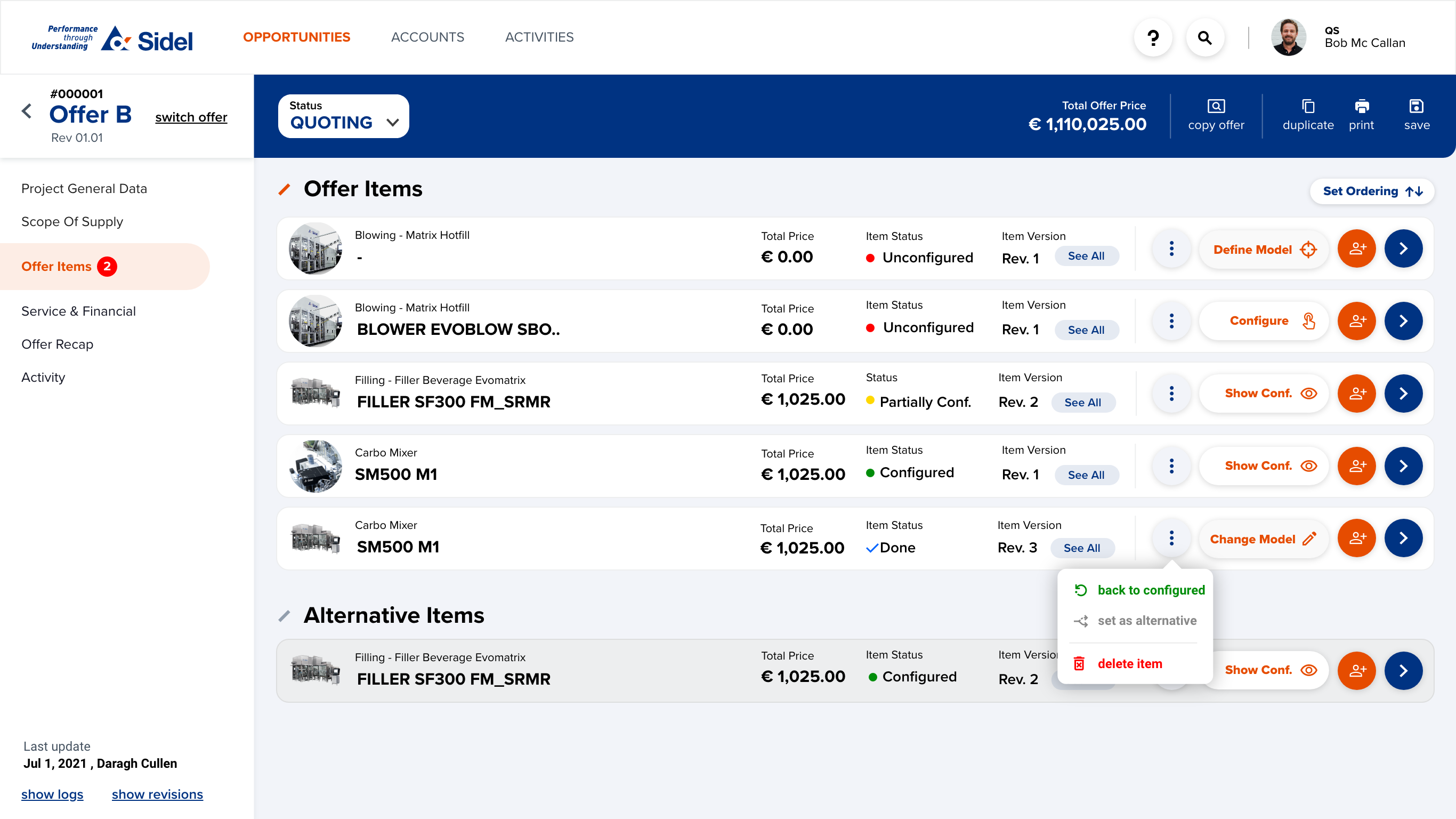Open details arrow for alternative FILLER SF300
1456x819 pixels.
click(1403, 670)
